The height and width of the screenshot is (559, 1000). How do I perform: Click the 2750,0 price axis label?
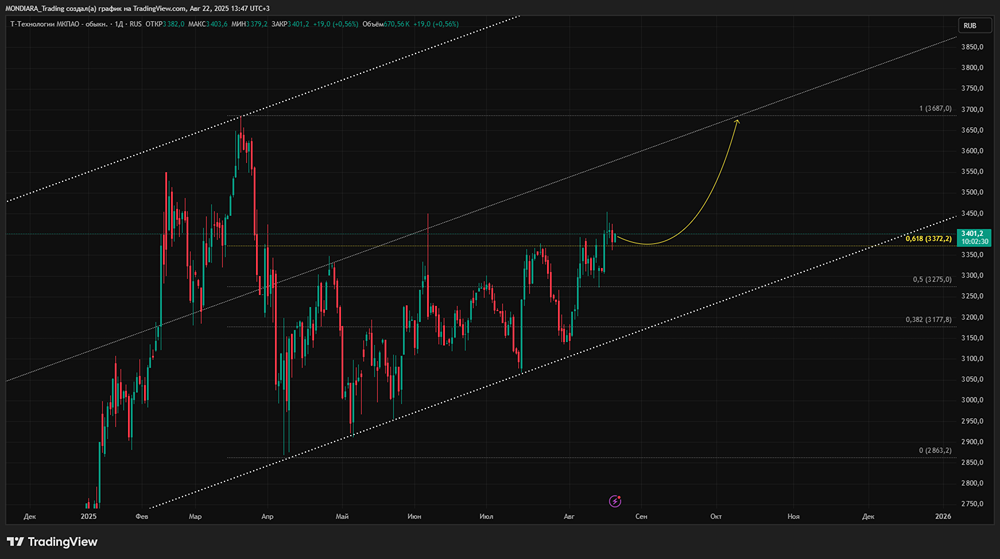point(972,504)
